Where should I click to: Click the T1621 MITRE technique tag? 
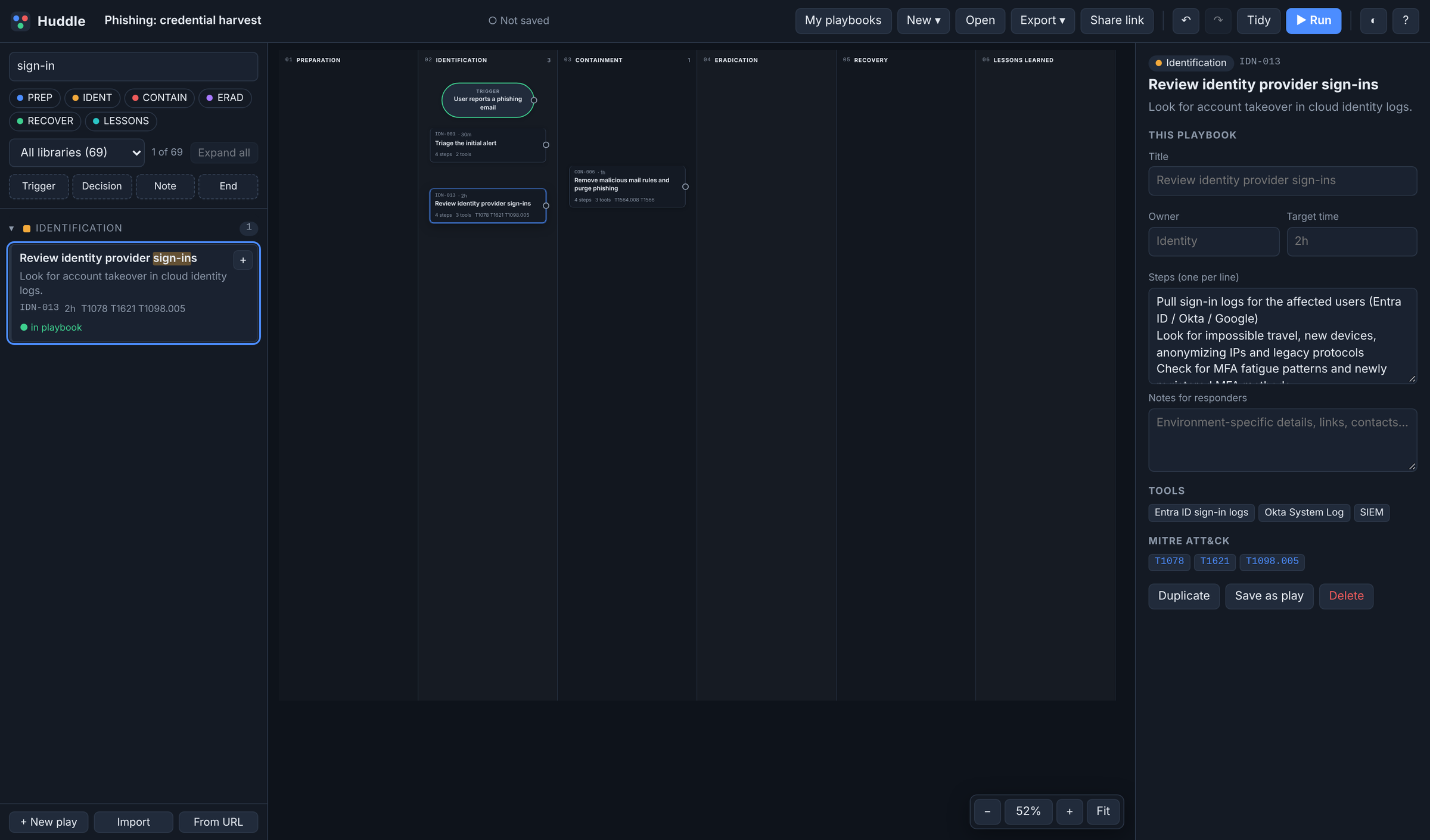[x=1214, y=562]
